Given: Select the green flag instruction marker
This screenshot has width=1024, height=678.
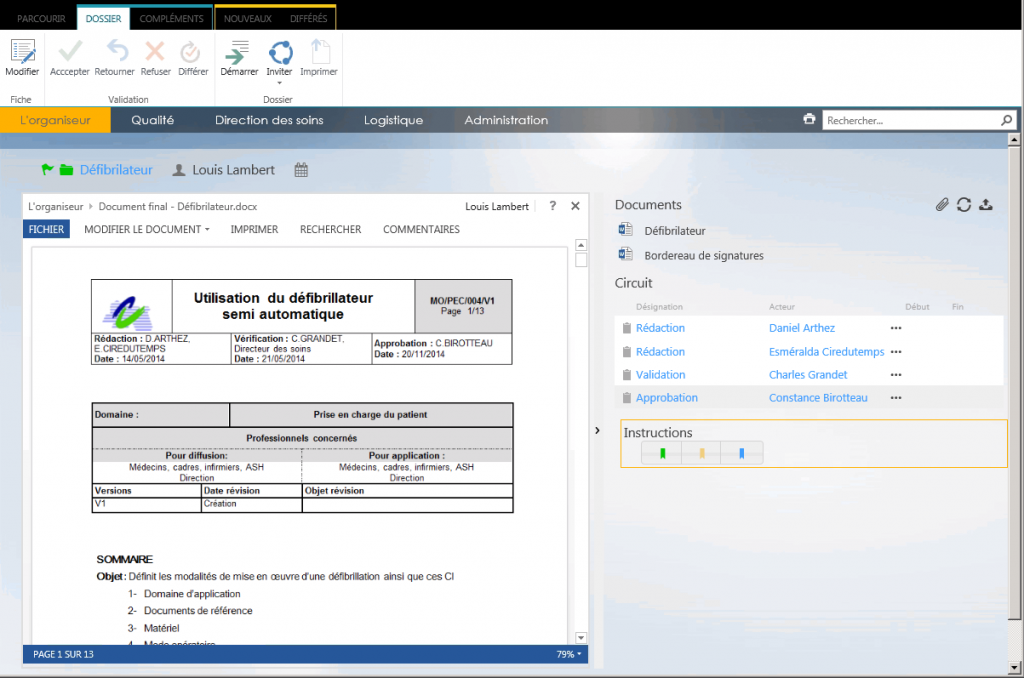Looking at the screenshot, I should (662, 454).
